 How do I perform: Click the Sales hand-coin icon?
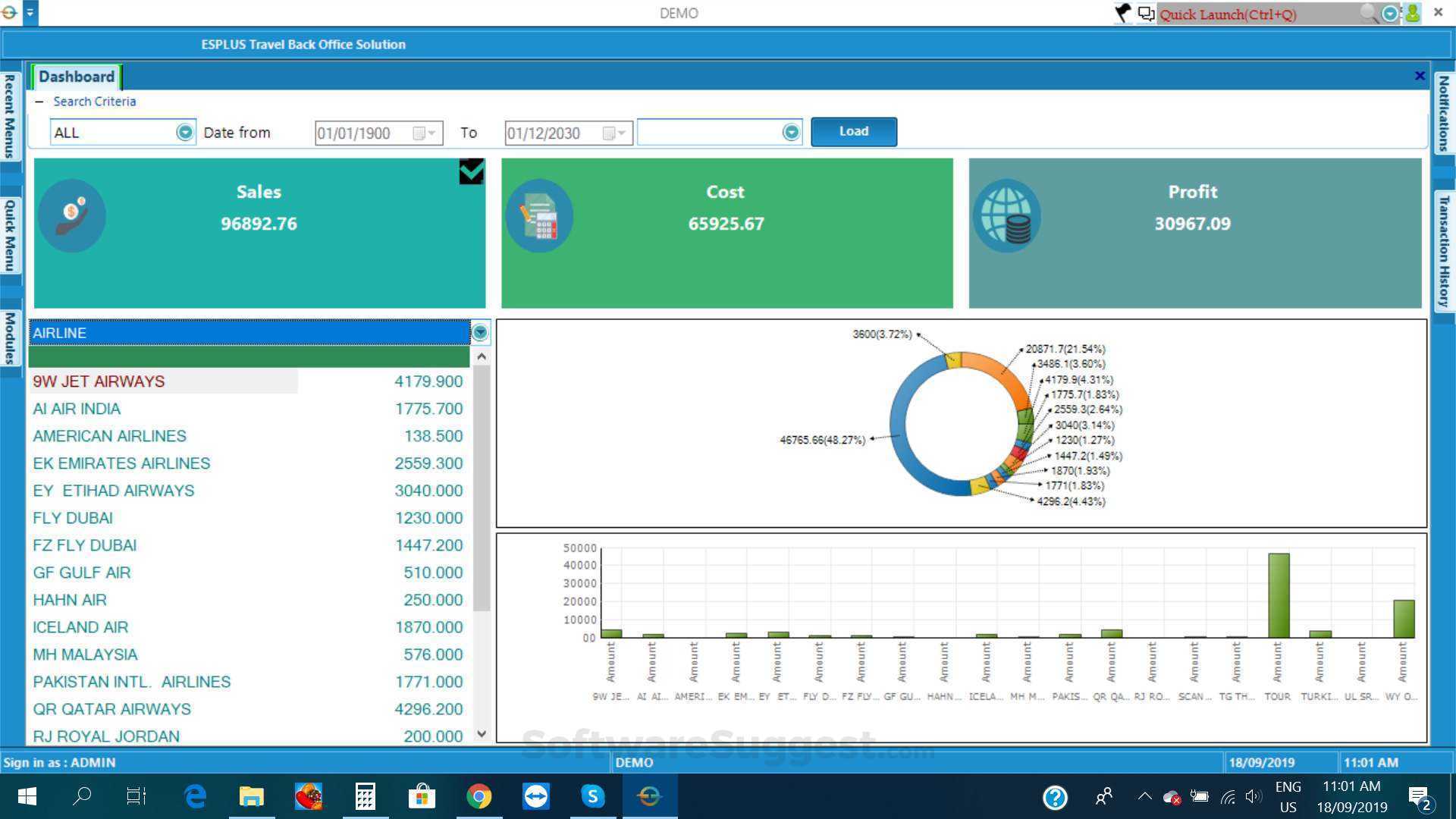pyautogui.click(x=72, y=216)
